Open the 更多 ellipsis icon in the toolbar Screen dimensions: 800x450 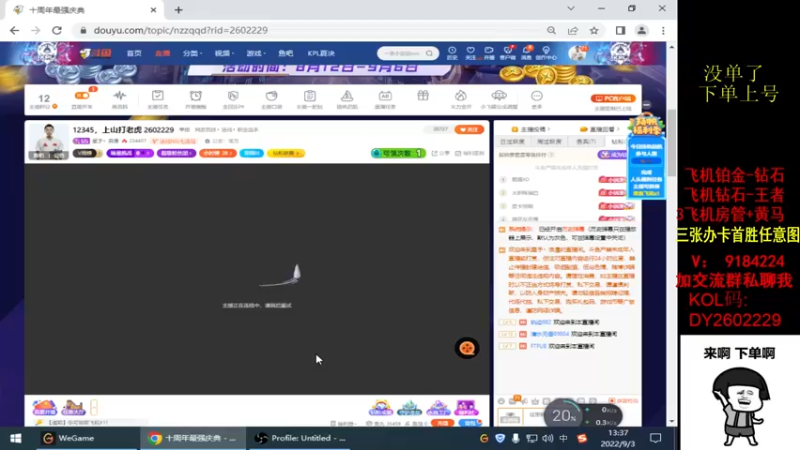click(536, 98)
